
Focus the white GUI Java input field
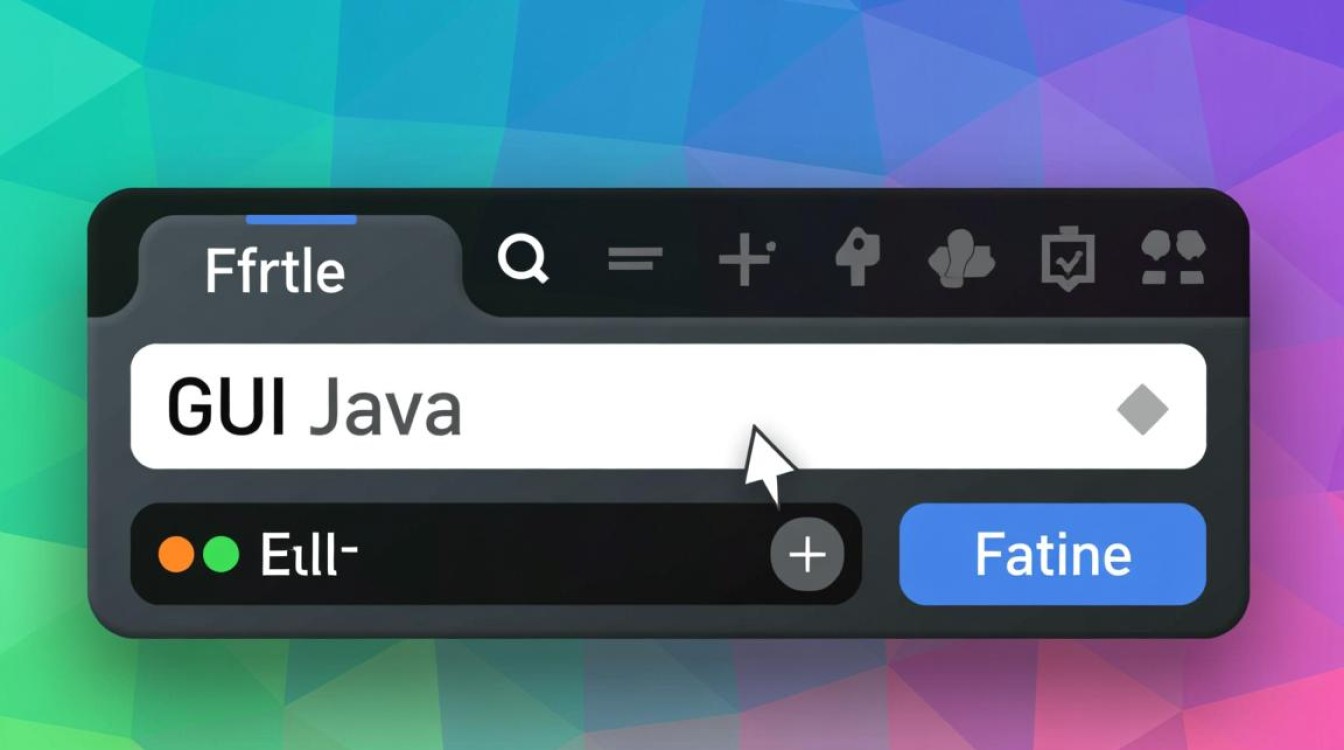point(668,406)
